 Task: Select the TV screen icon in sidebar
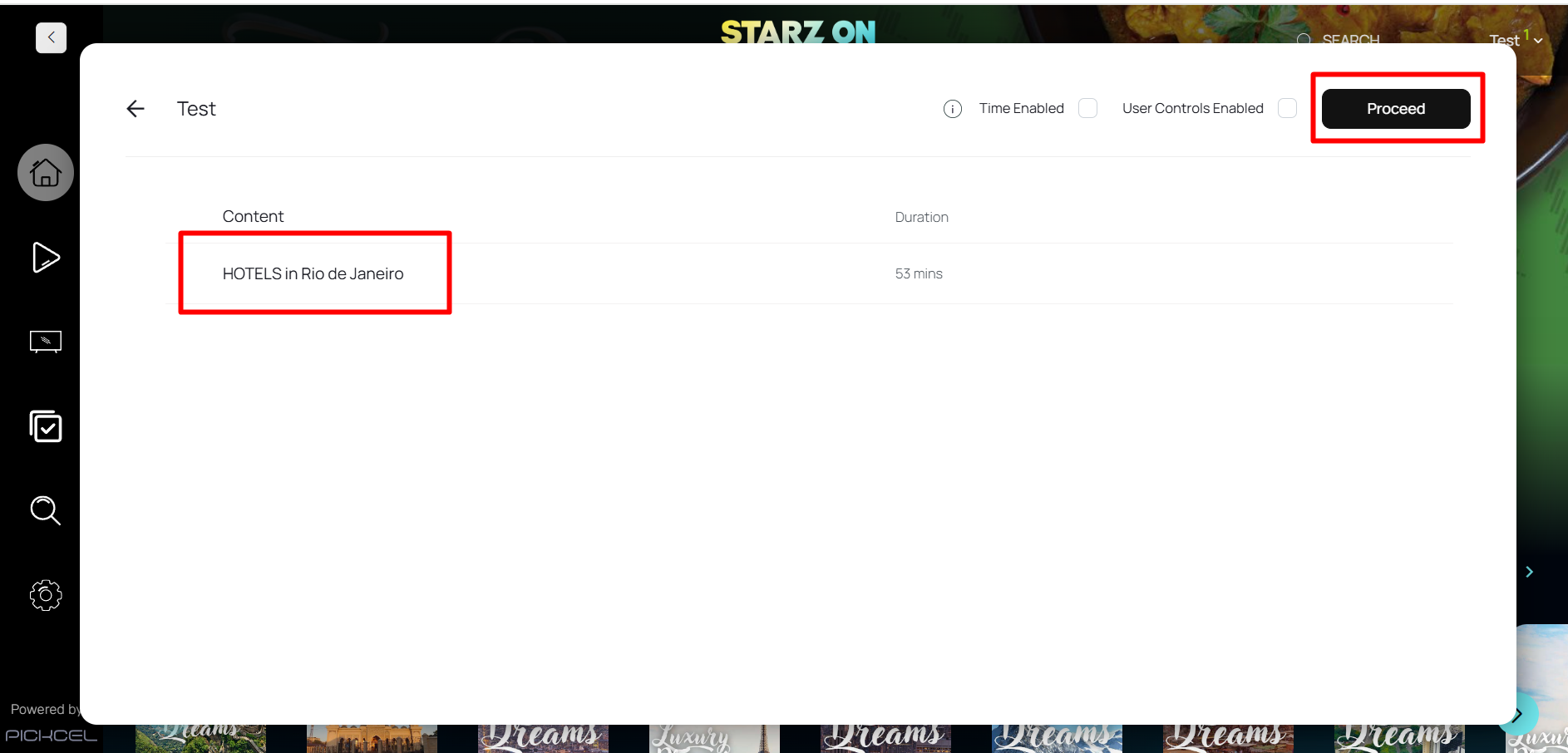[46, 342]
